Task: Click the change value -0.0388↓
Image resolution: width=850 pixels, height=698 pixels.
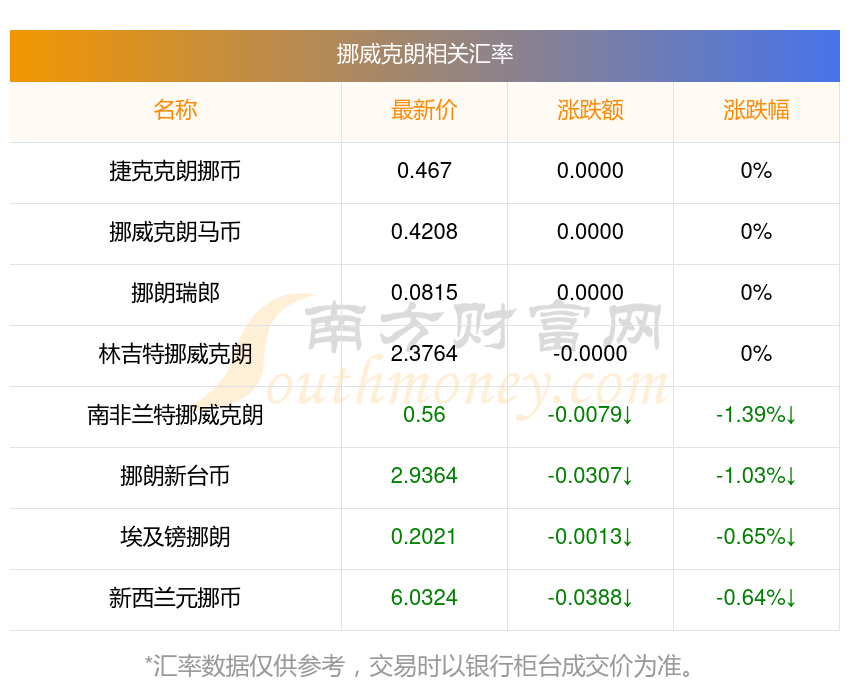Action: (x=590, y=598)
